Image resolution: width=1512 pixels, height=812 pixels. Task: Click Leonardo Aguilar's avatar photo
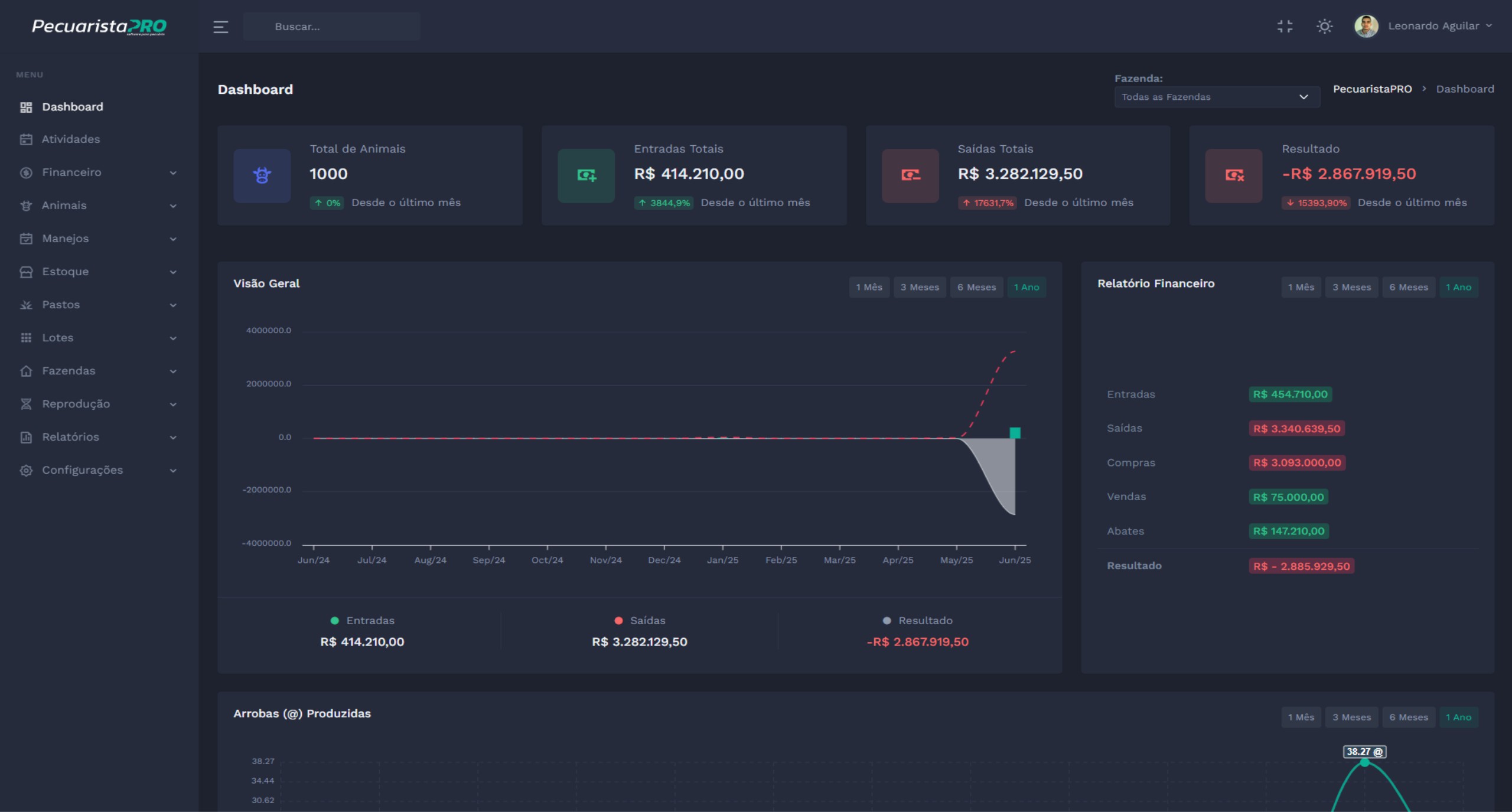[x=1366, y=26]
